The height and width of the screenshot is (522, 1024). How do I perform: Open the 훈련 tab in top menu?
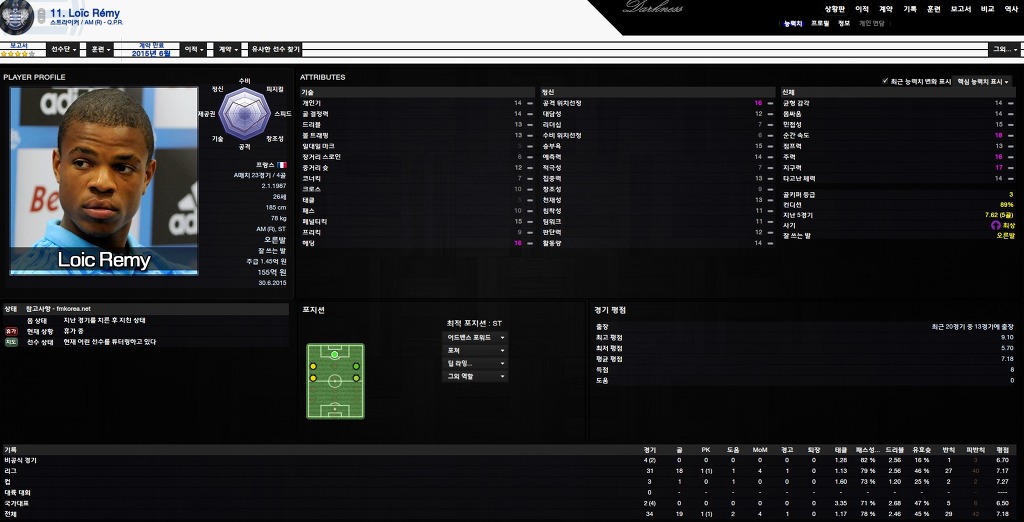click(934, 9)
